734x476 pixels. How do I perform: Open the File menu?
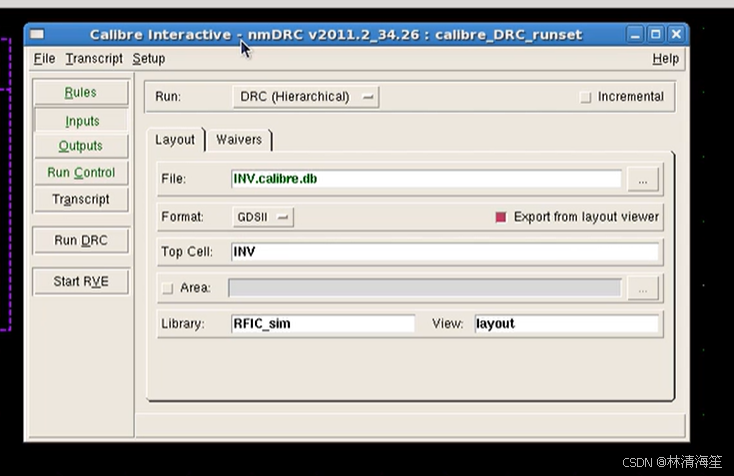[x=44, y=59]
